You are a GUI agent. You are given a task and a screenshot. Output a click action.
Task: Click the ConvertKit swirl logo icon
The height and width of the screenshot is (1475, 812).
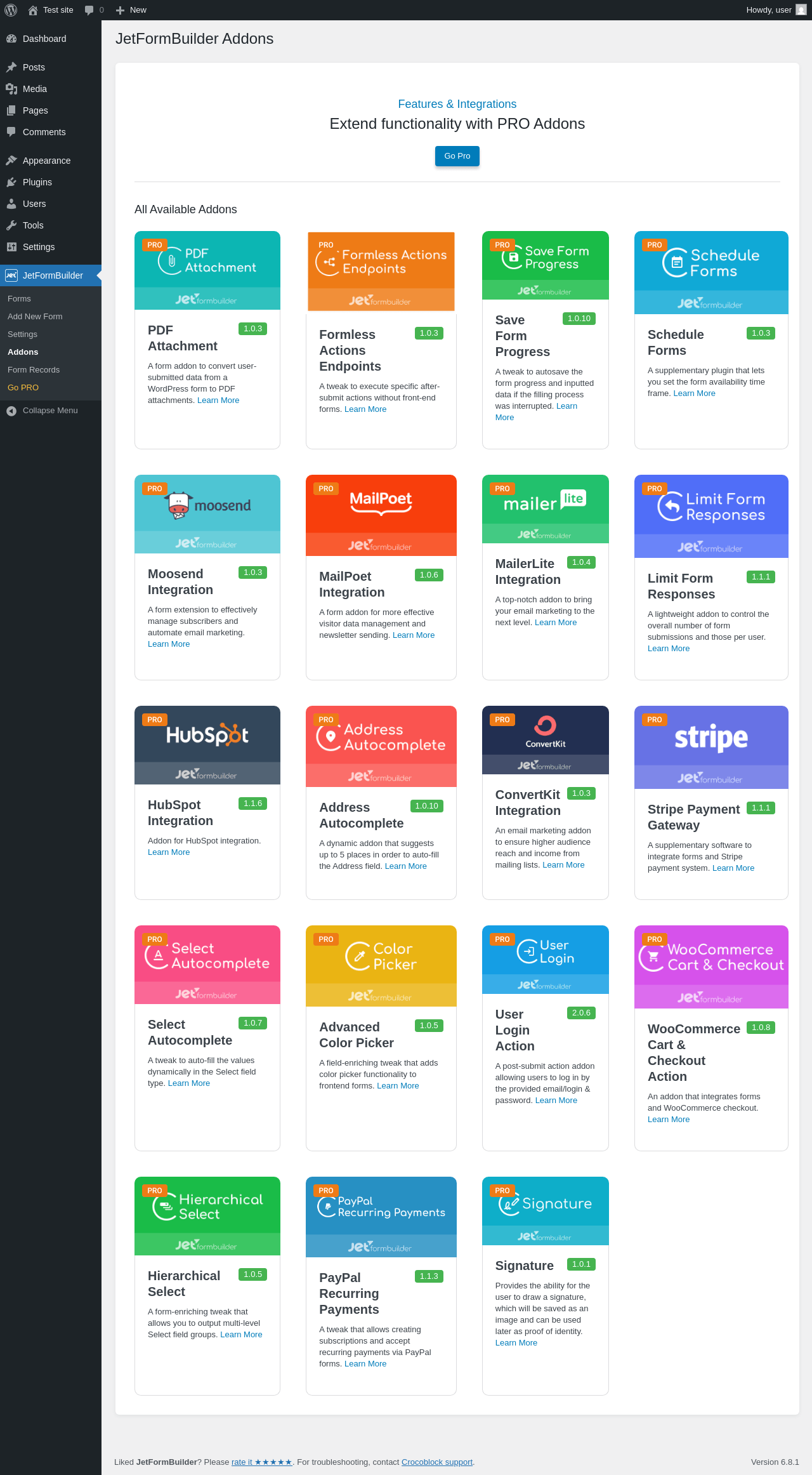point(545,725)
